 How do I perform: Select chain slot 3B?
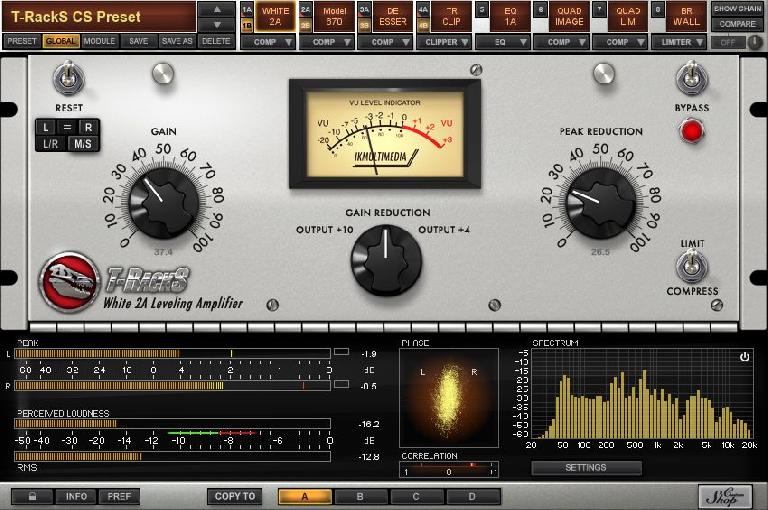(364, 25)
